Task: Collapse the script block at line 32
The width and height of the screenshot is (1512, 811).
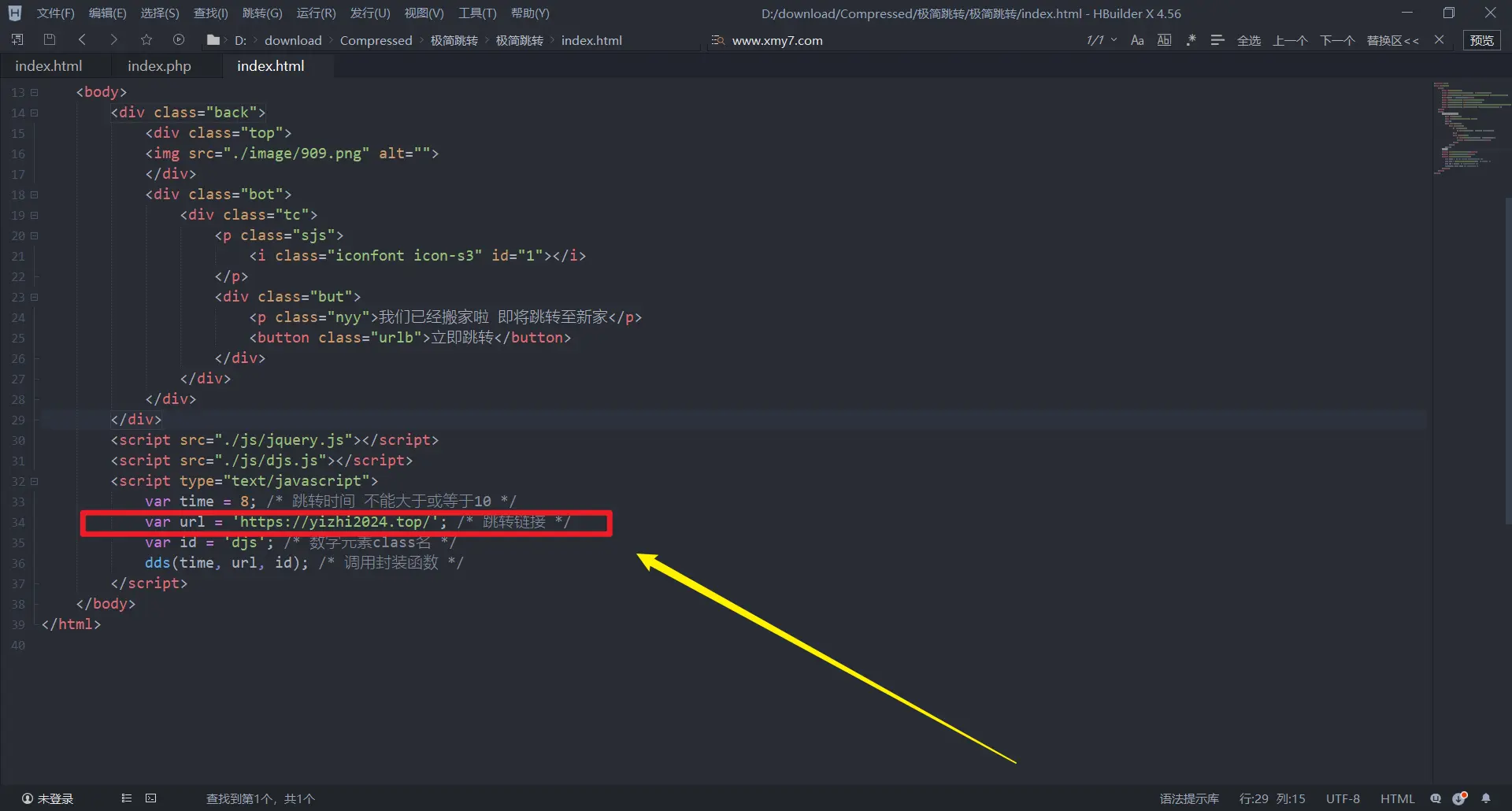Action: pos(34,481)
